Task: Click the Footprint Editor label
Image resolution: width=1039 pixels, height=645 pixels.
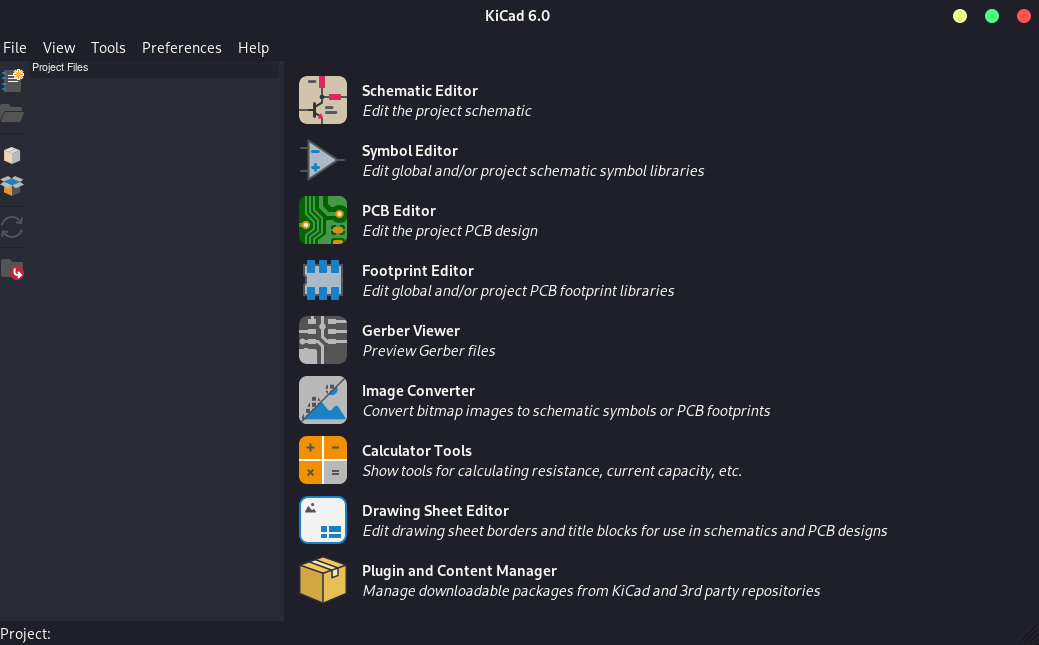Action: [417, 271]
